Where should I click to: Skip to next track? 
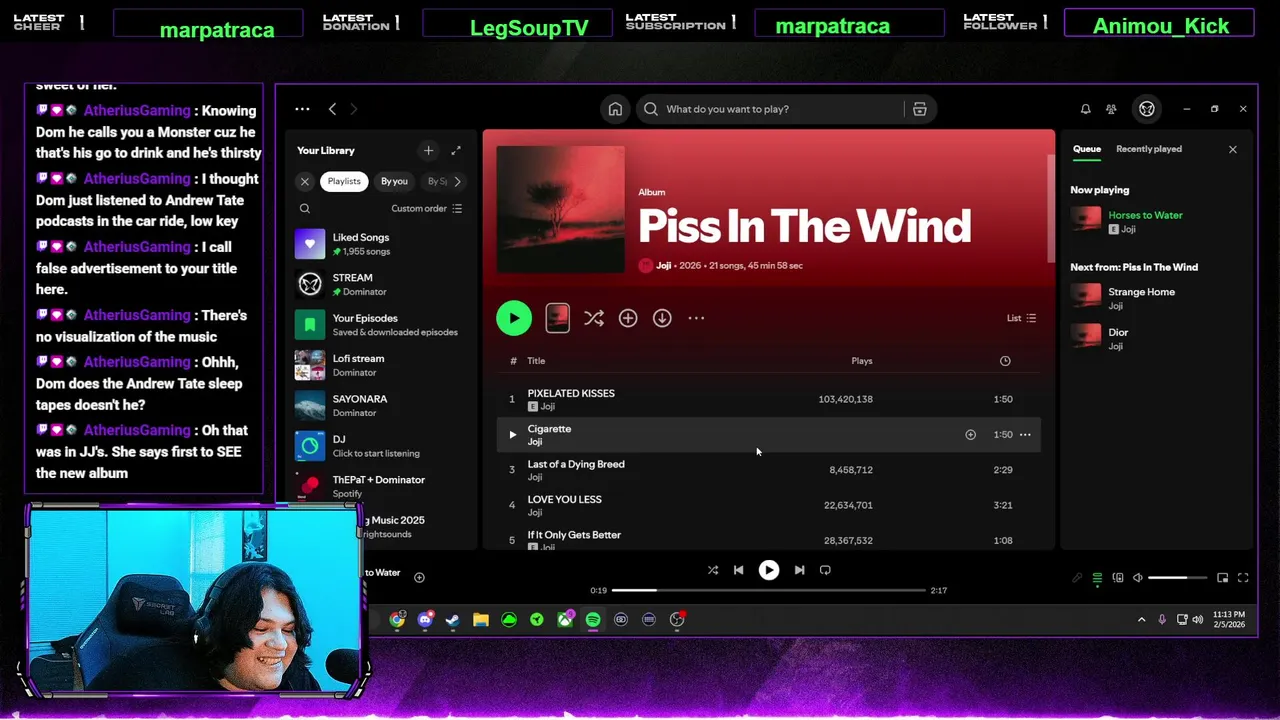click(799, 570)
